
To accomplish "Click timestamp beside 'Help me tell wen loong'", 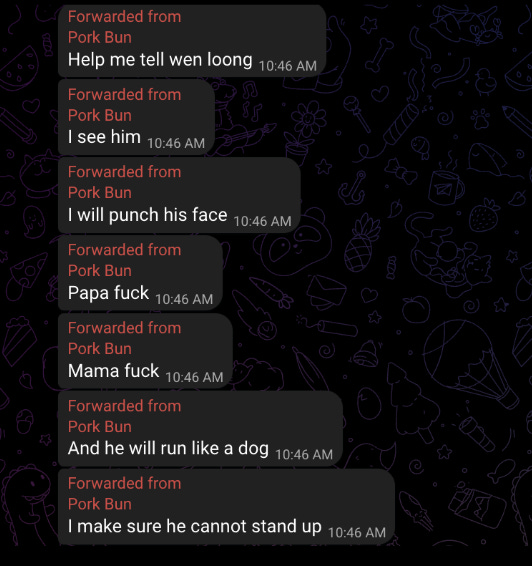I will coord(288,66).
